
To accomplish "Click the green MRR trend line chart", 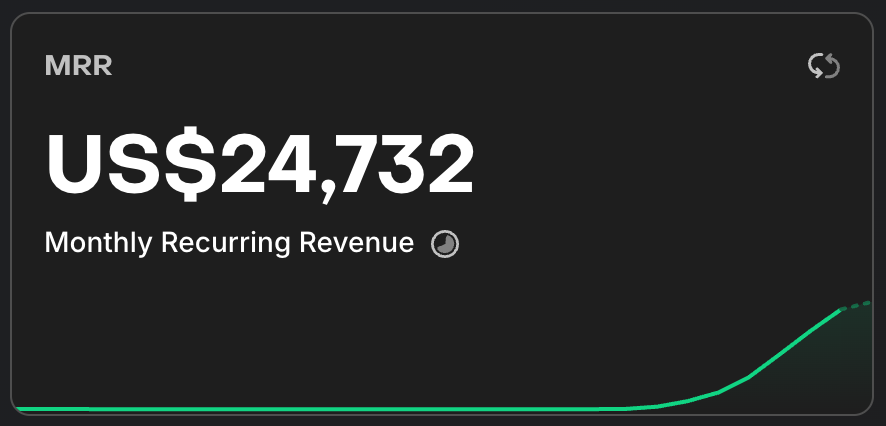I will point(442,357).
